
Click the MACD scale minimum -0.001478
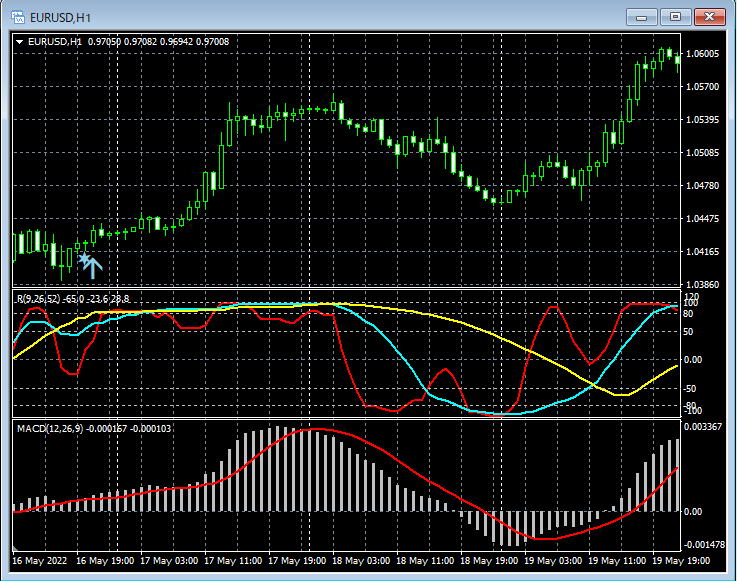[704, 545]
